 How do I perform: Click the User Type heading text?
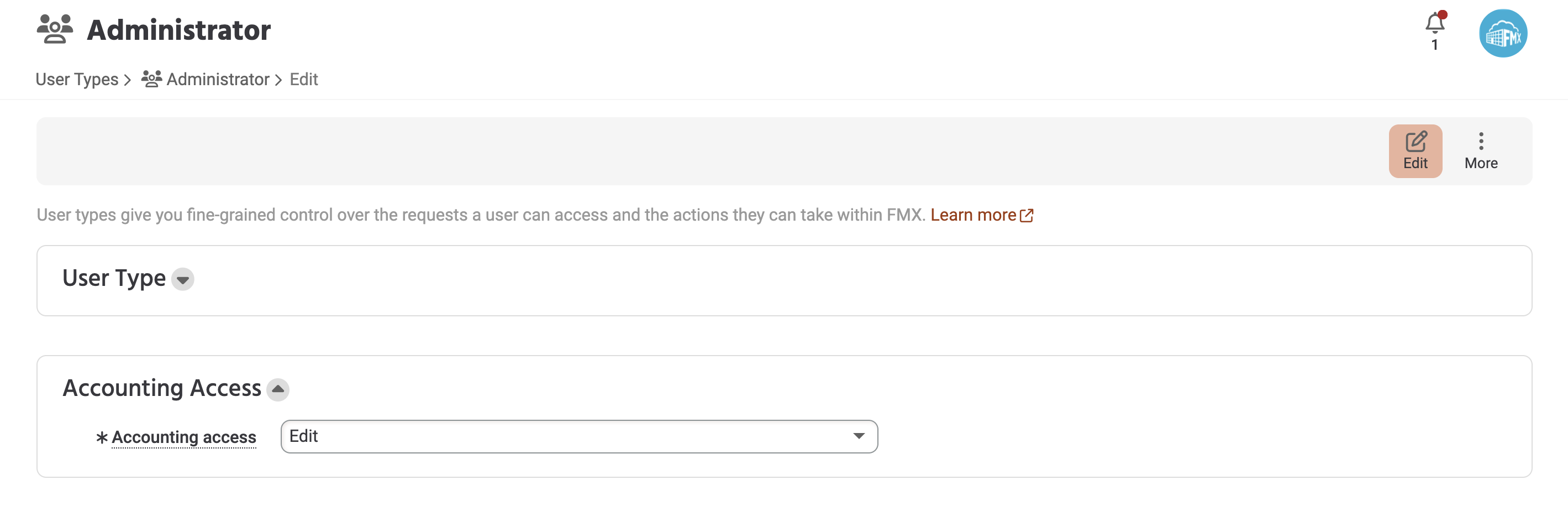[114, 278]
